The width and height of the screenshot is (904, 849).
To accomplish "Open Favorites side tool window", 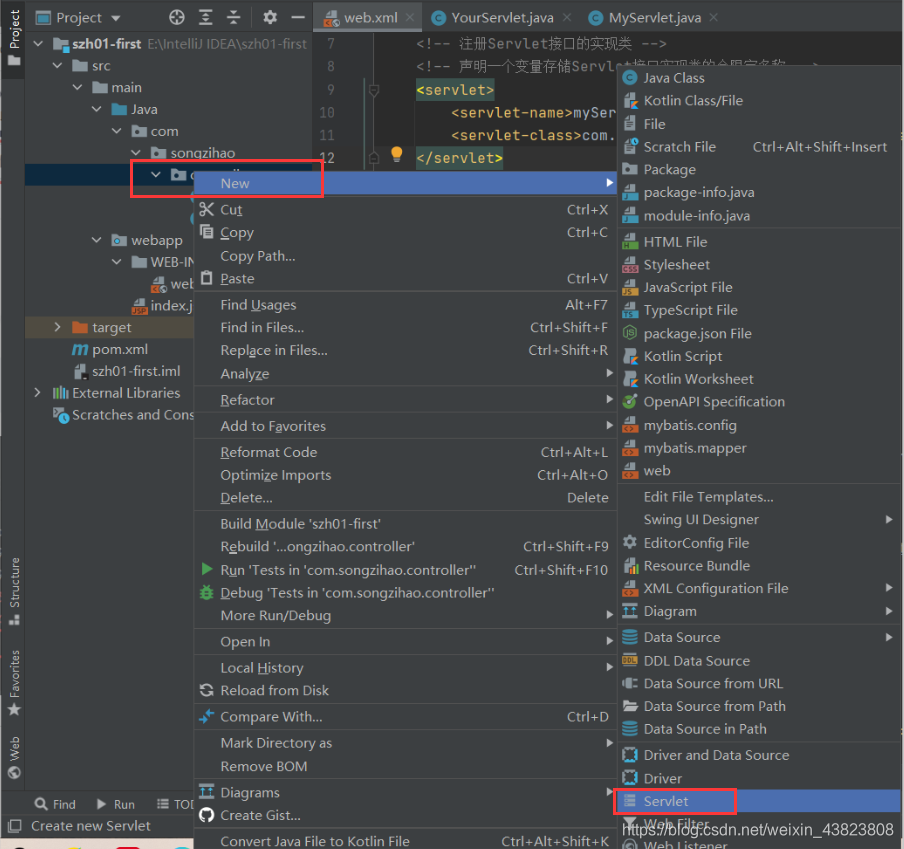I will (14, 683).
